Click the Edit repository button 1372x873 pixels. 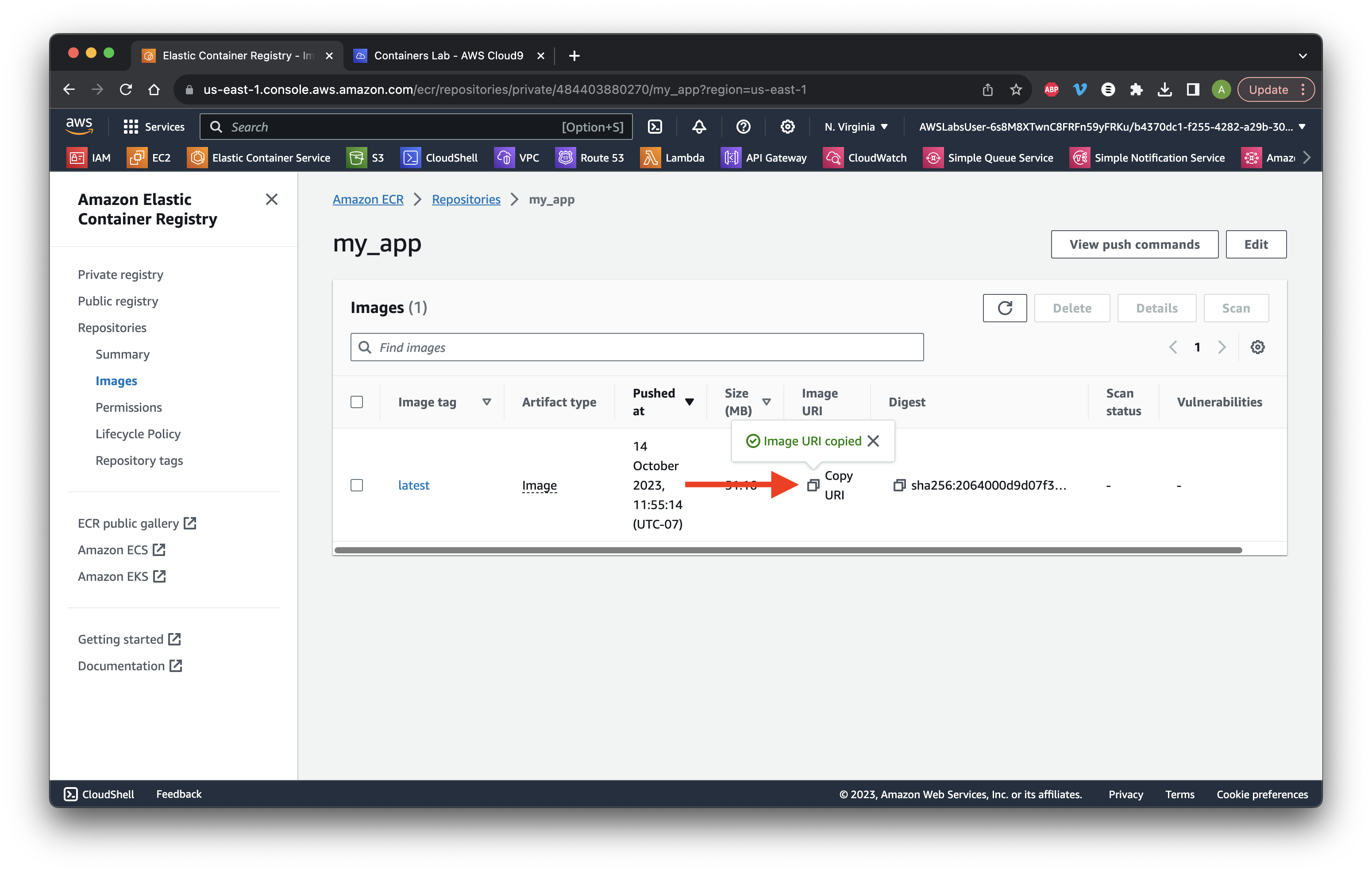[x=1256, y=244]
